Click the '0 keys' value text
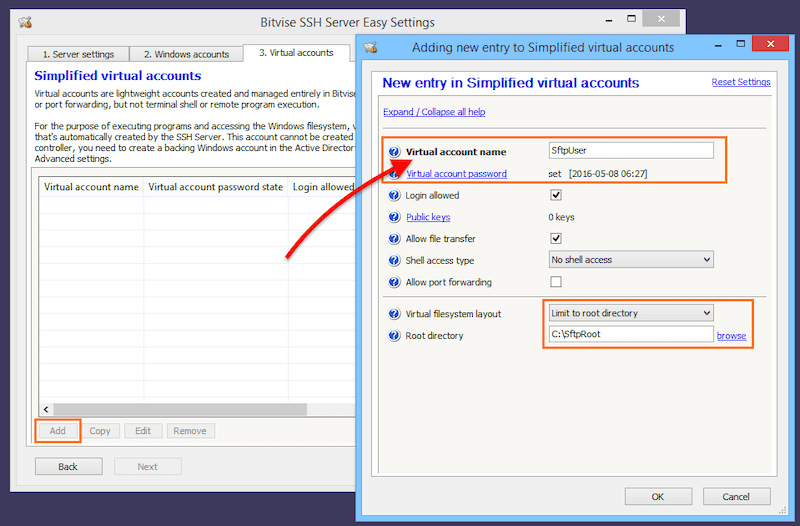 coord(561,217)
